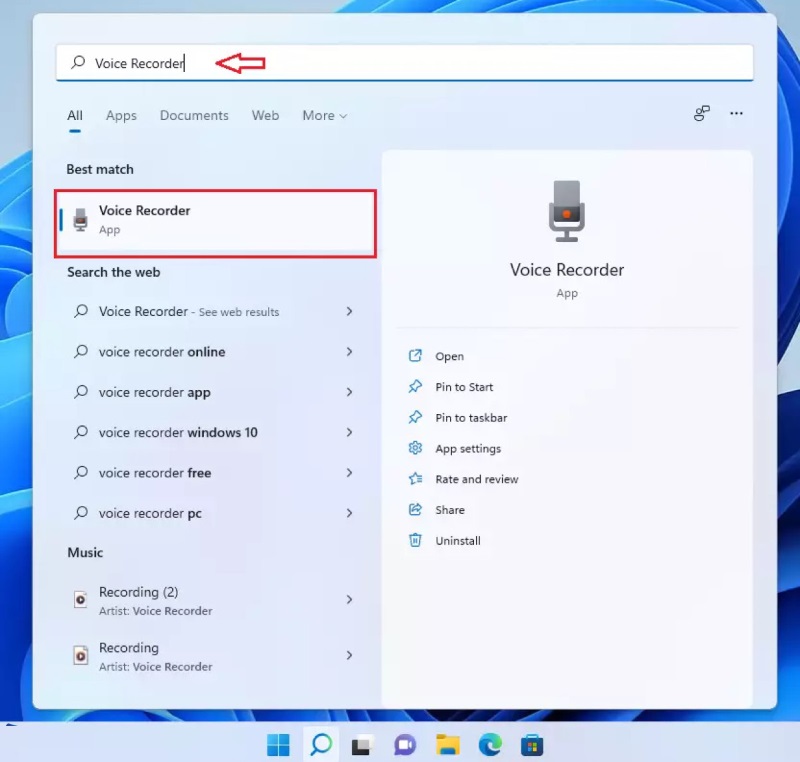Expand the More dropdown filter
The height and width of the screenshot is (762, 800).
pyautogui.click(x=324, y=115)
